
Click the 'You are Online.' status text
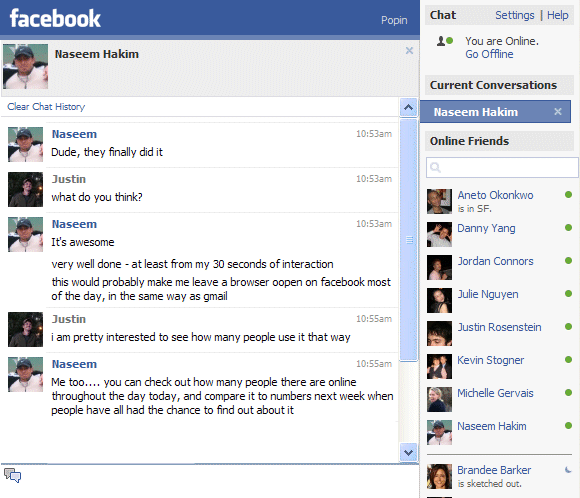click(x=502, y=41)
